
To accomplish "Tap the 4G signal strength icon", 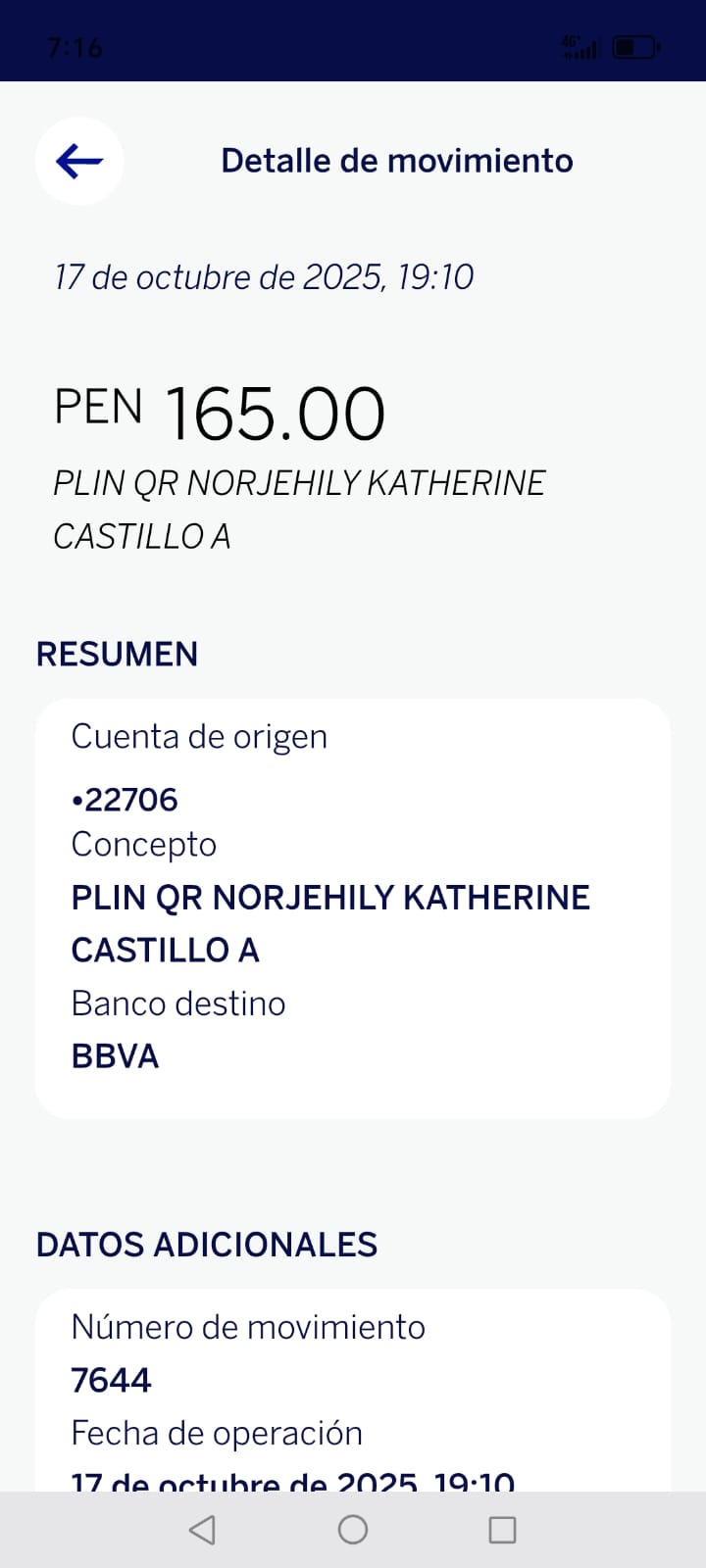I will (x=580, y=47).
